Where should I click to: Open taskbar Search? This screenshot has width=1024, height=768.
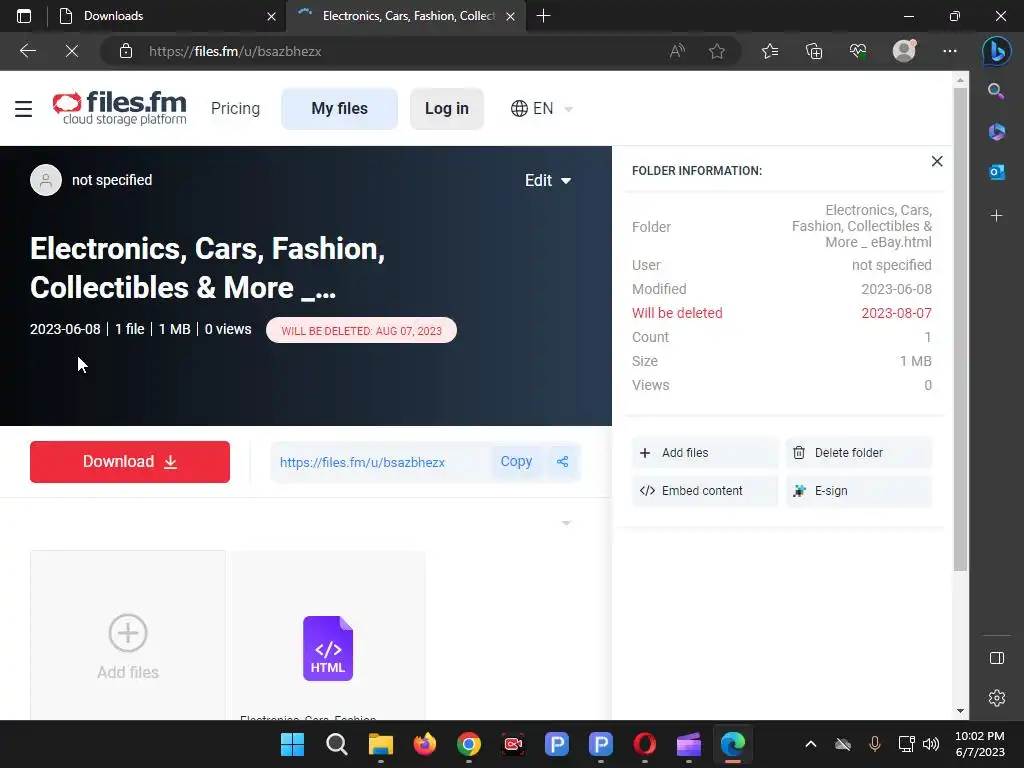point(337,744)
